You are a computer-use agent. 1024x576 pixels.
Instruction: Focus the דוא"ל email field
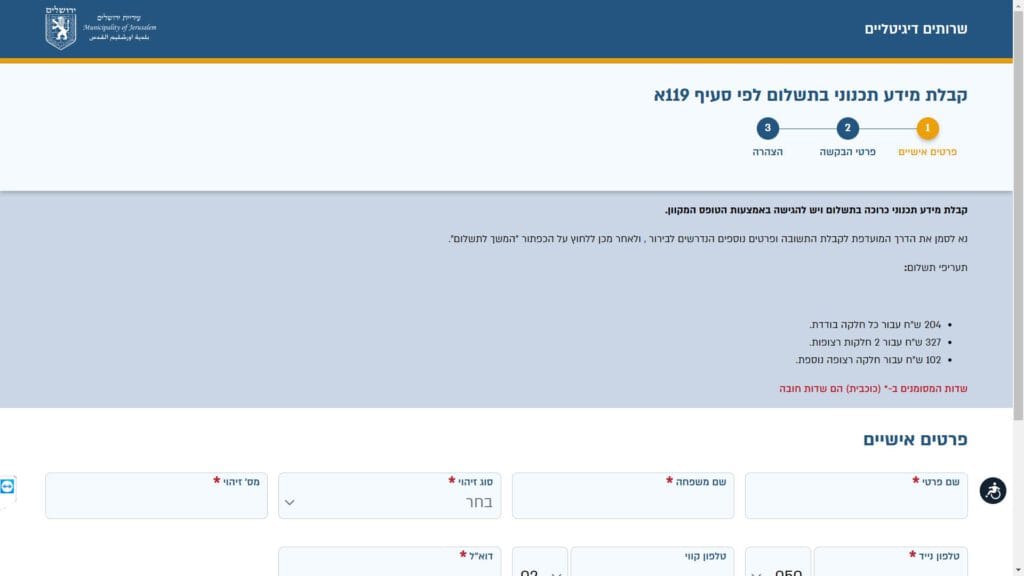pos(389,566)
